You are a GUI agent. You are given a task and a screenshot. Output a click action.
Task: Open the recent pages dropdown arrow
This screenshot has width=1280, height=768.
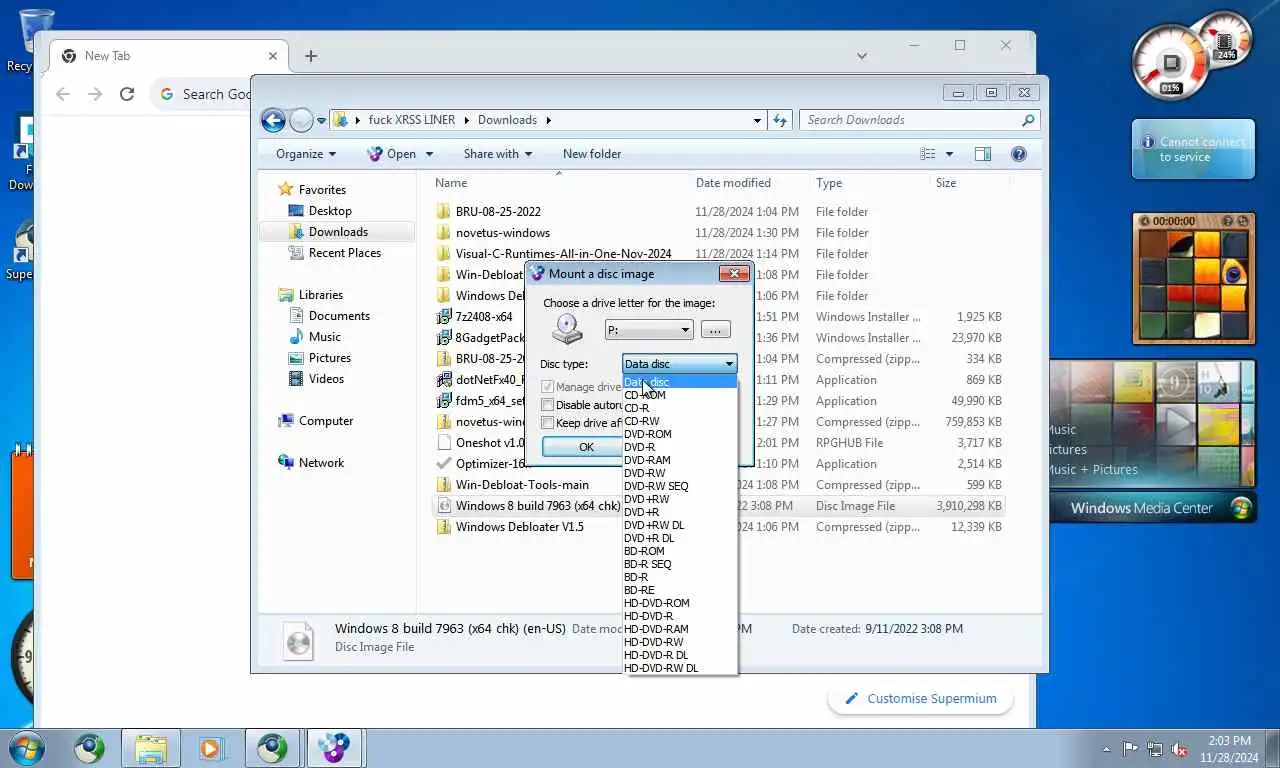[322, 121]
